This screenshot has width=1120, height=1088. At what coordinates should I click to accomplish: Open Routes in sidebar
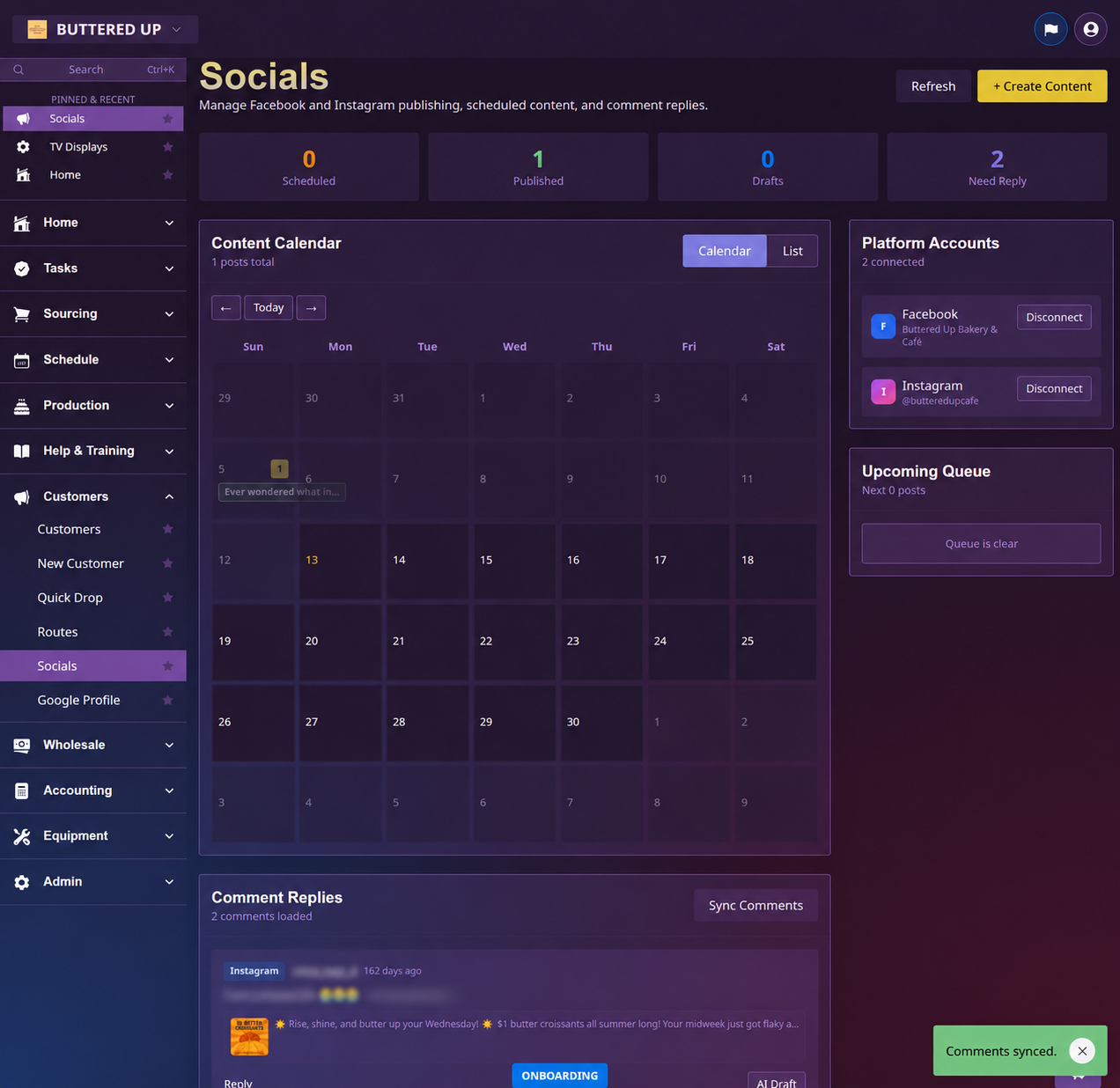pyautogui.click(x=57, y=632)
